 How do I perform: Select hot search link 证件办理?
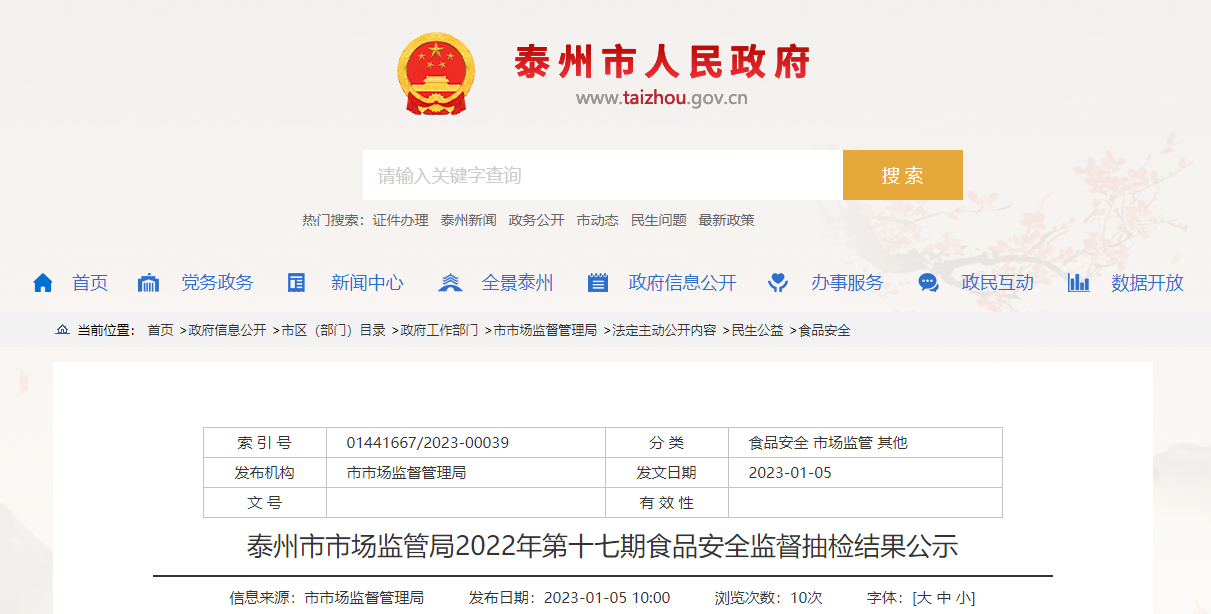point(400,220)
